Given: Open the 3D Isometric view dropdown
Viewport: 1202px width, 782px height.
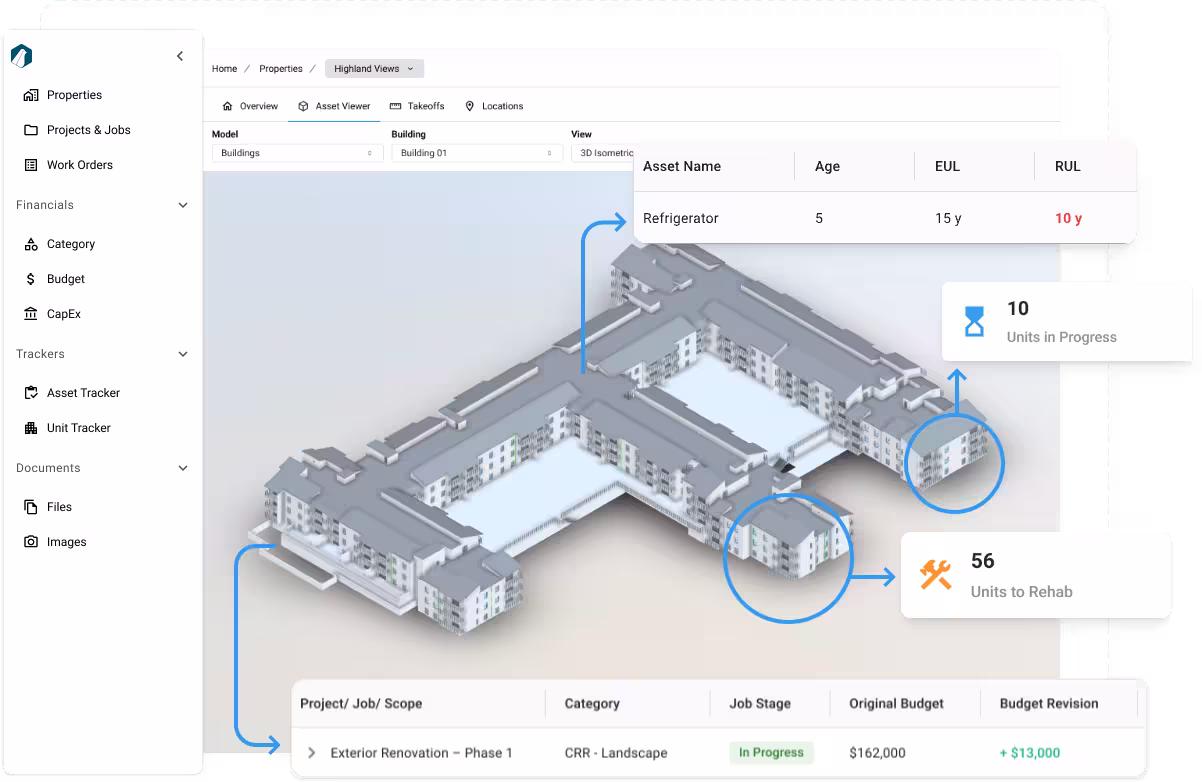Looking at the screenshot, I should point(604,153).
